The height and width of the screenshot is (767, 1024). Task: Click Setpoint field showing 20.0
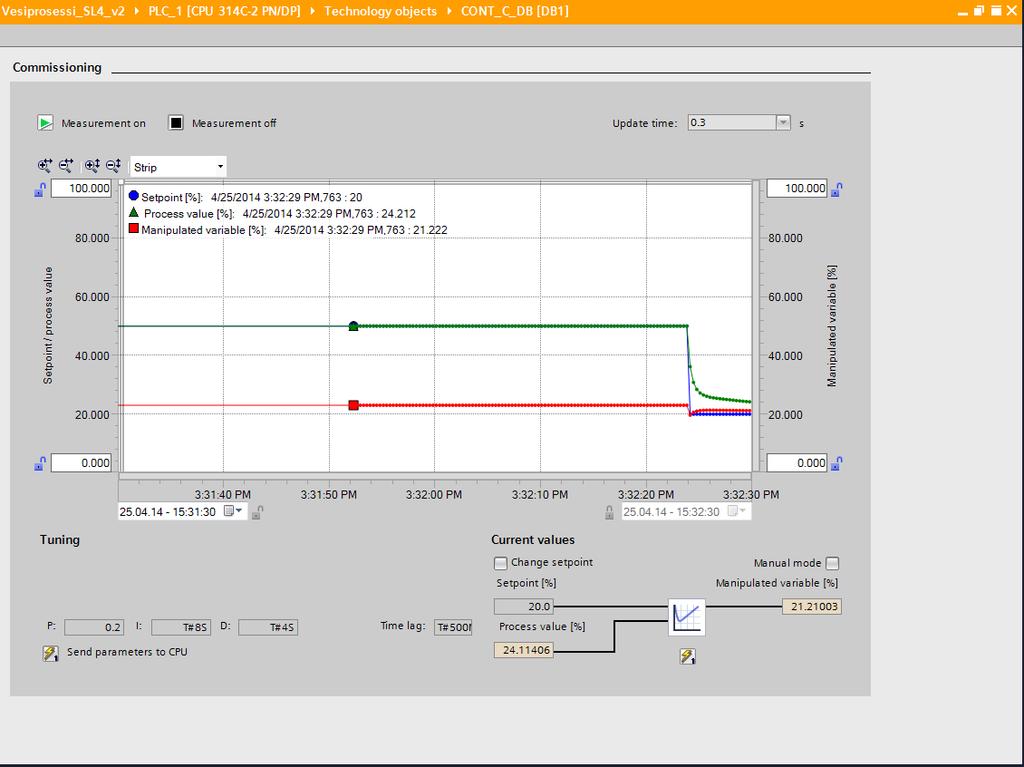point(524,606)
